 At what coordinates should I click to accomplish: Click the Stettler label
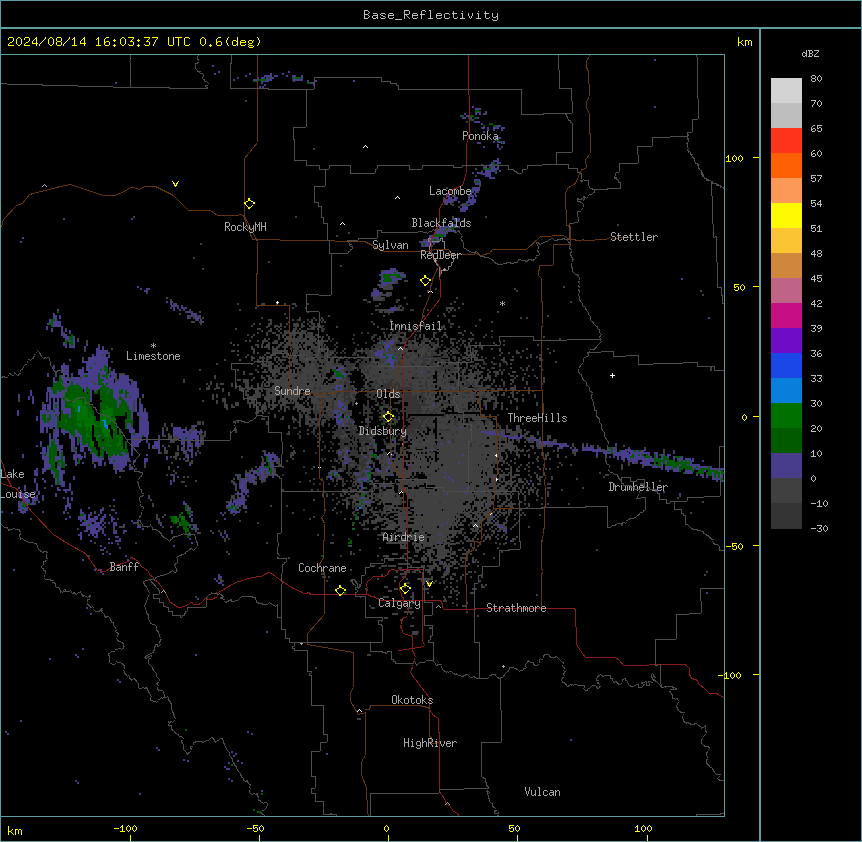click(x=634, y=237)
